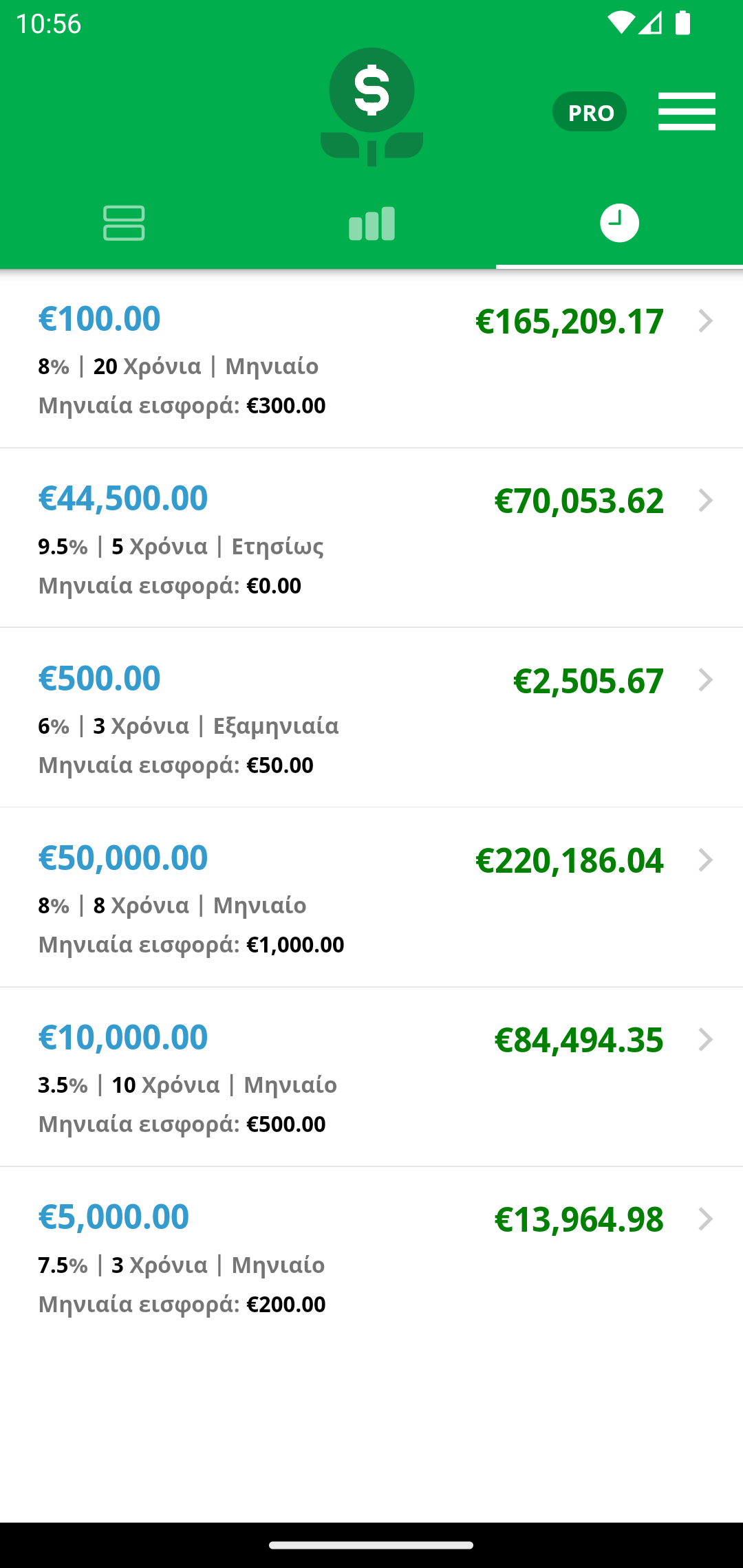Expand the €2,505.67 entry chevron
Screen dimensions: 743x1568
705,680
